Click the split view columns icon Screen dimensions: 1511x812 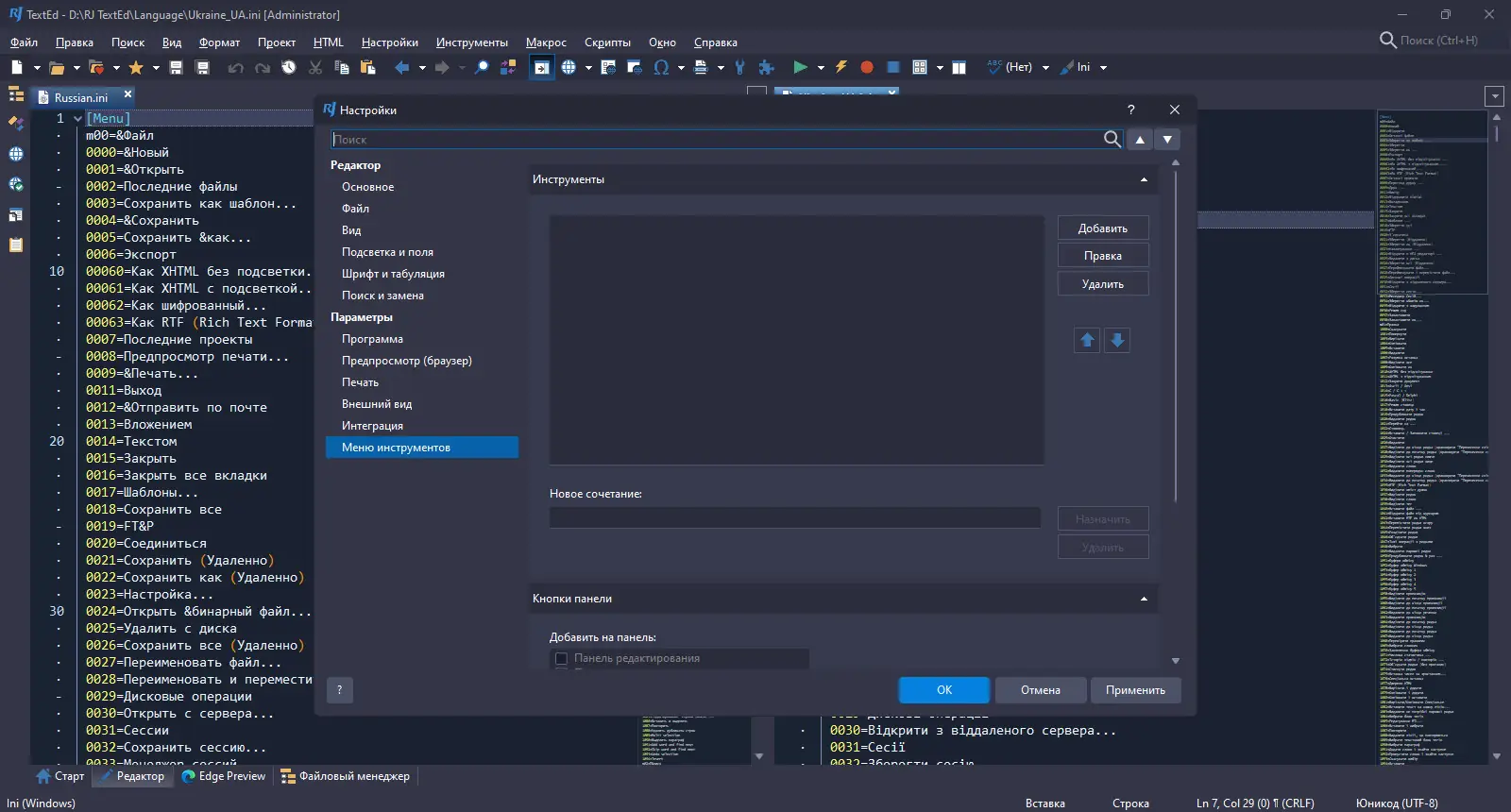959,67
